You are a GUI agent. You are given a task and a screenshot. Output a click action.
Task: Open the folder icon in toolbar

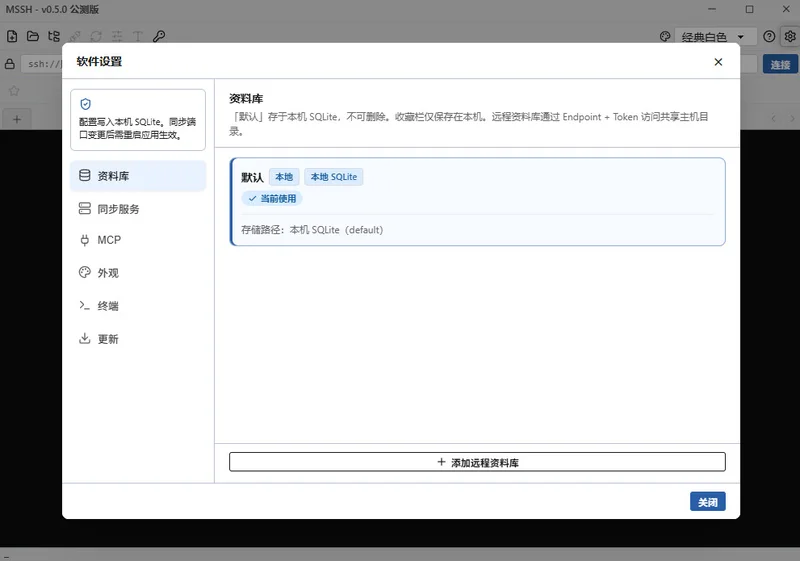33,36
